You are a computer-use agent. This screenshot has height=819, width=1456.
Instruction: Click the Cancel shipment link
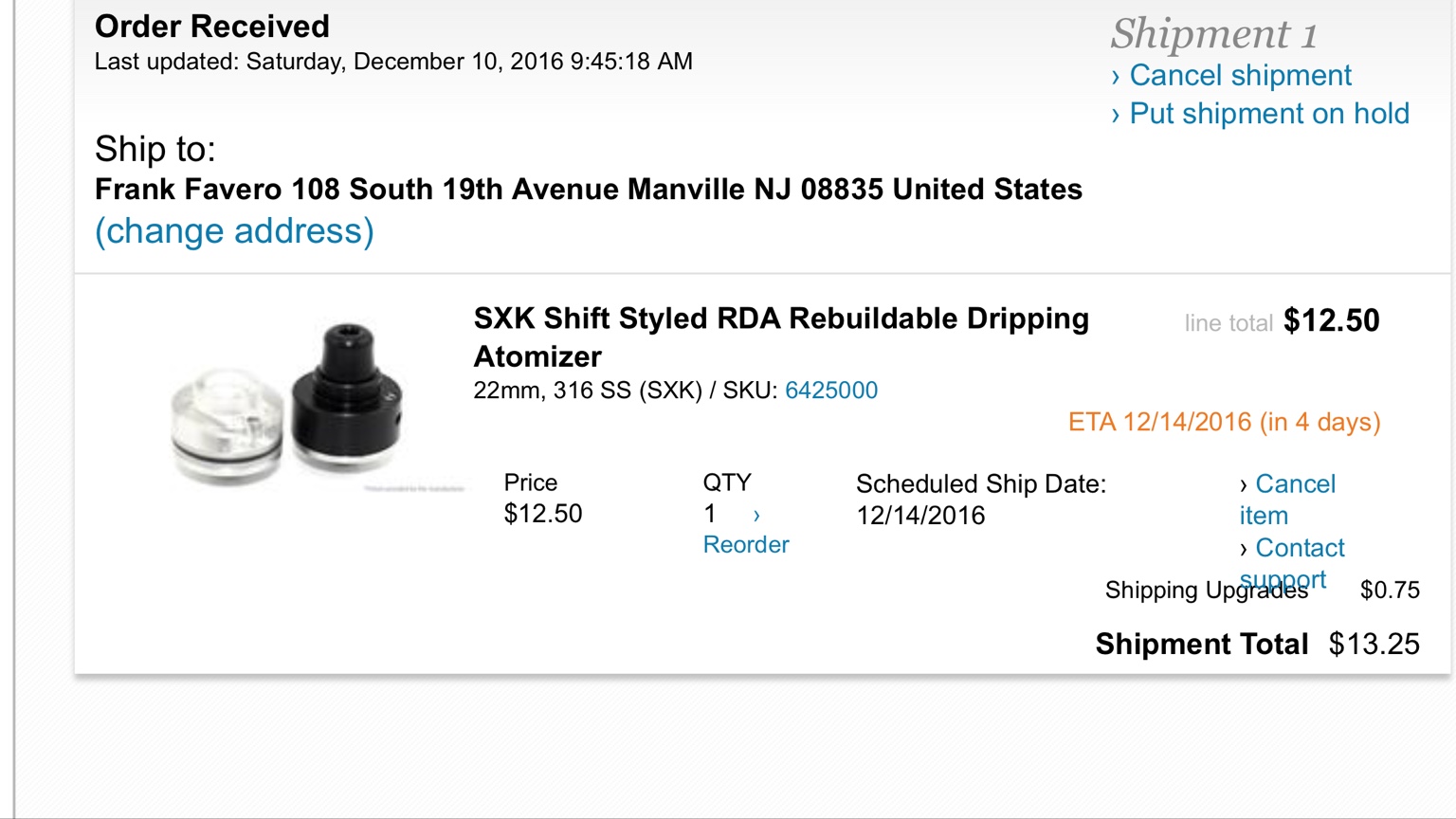pos(1239,76)
